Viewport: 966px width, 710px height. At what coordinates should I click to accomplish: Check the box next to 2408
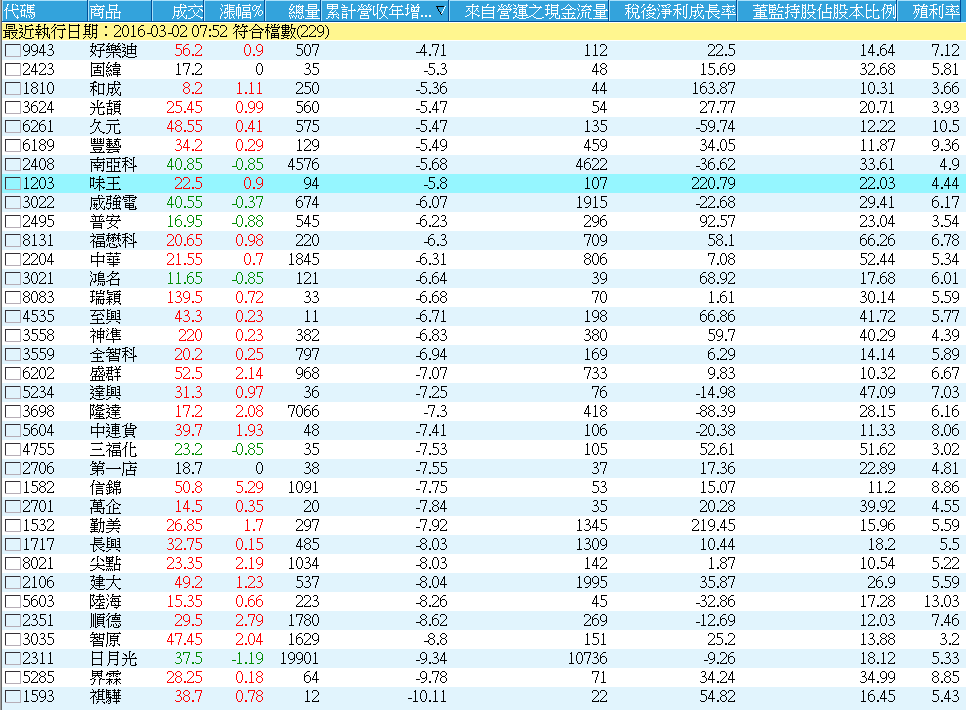tap(12, 165)
